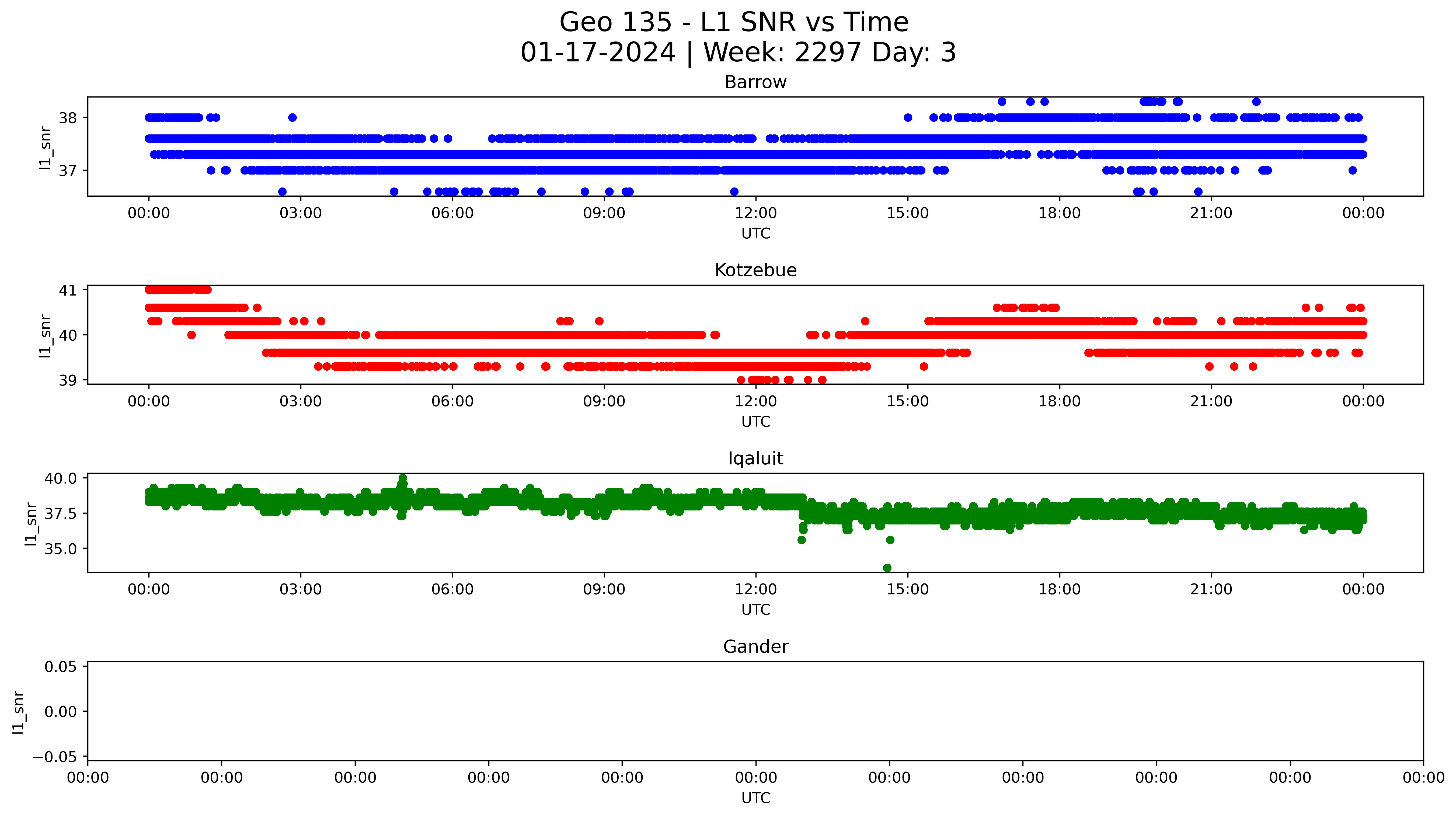1456x817 pixels.
Task: Click the '38' y-axis tick on Barrow plot
Action: click(x=68, y=118)
